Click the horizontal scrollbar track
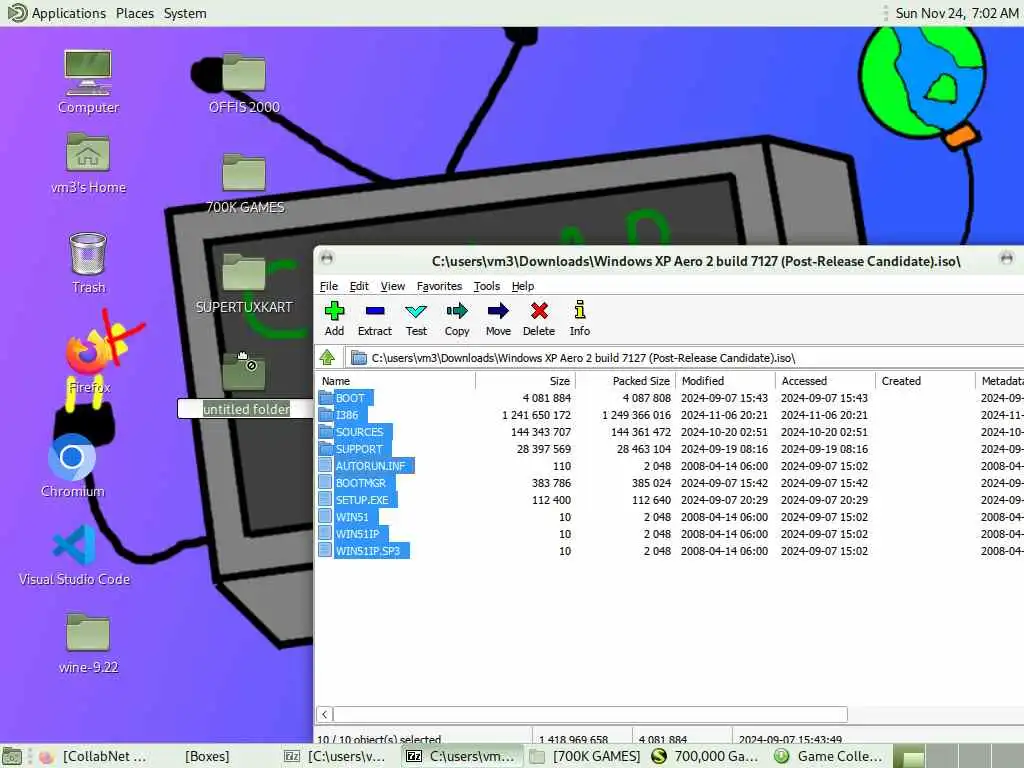Viewport: 1024px width, 768px height. click(936, 714)
